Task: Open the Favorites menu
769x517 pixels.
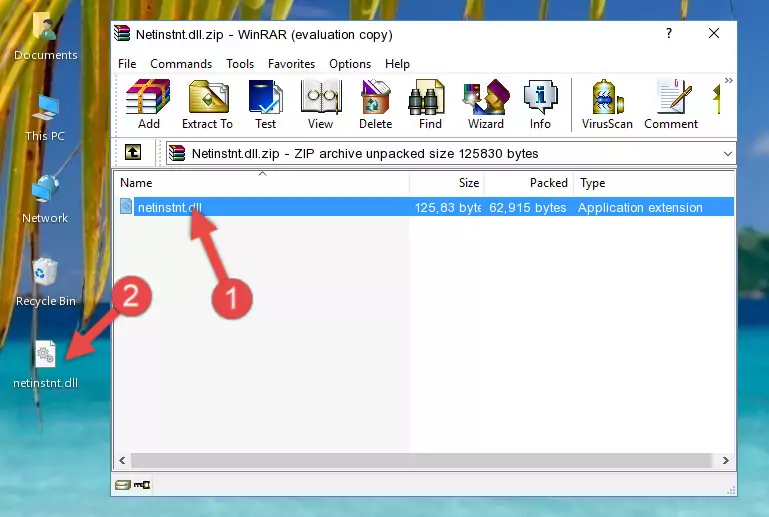Action: point(291,64)
